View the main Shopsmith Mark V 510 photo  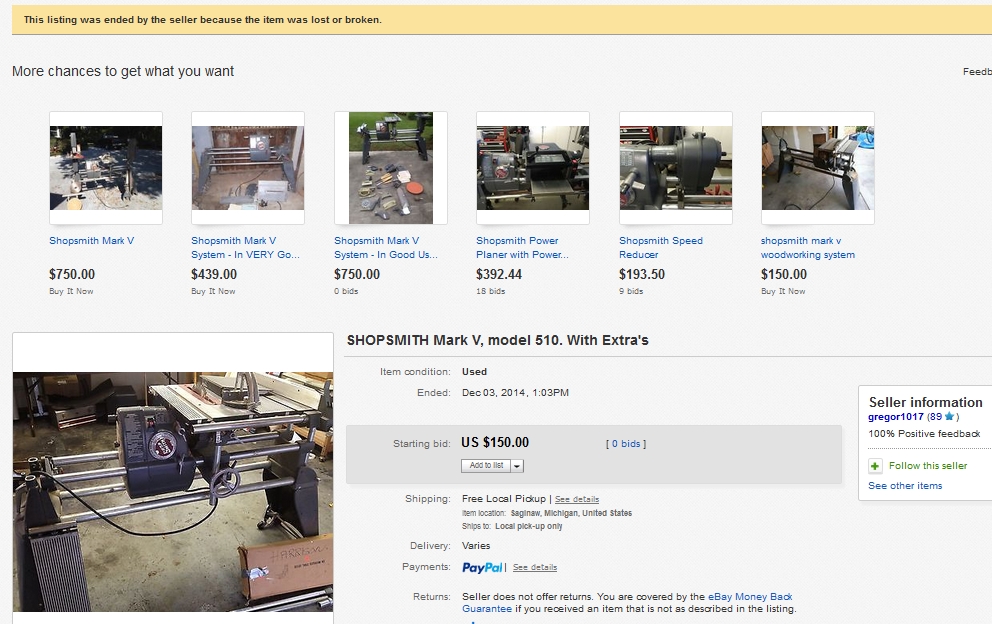173,491
